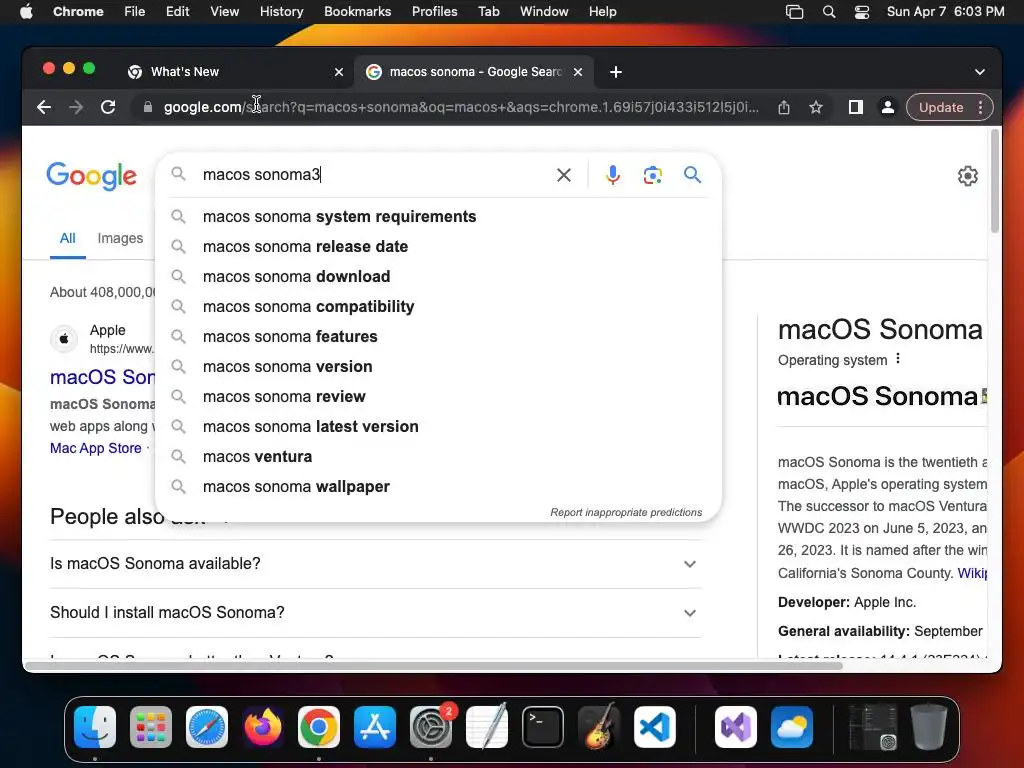Click the lock site info icon
1024x768 pixels.
click(148, 107)
